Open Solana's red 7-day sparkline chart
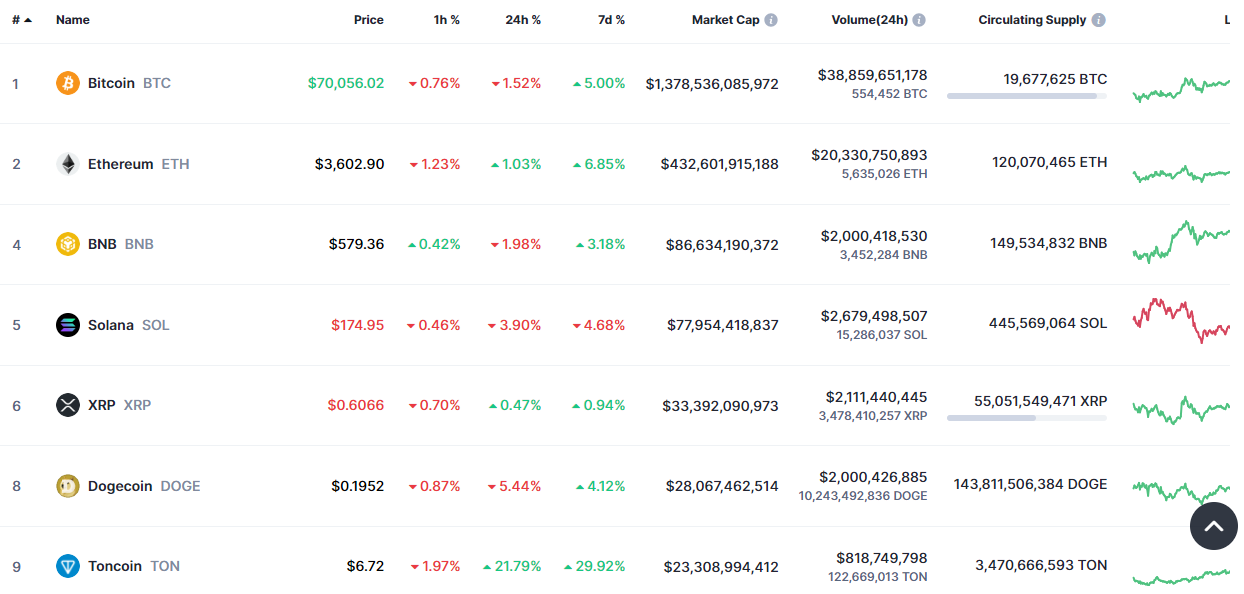 pyautogui.click(x=1181, y=320)
